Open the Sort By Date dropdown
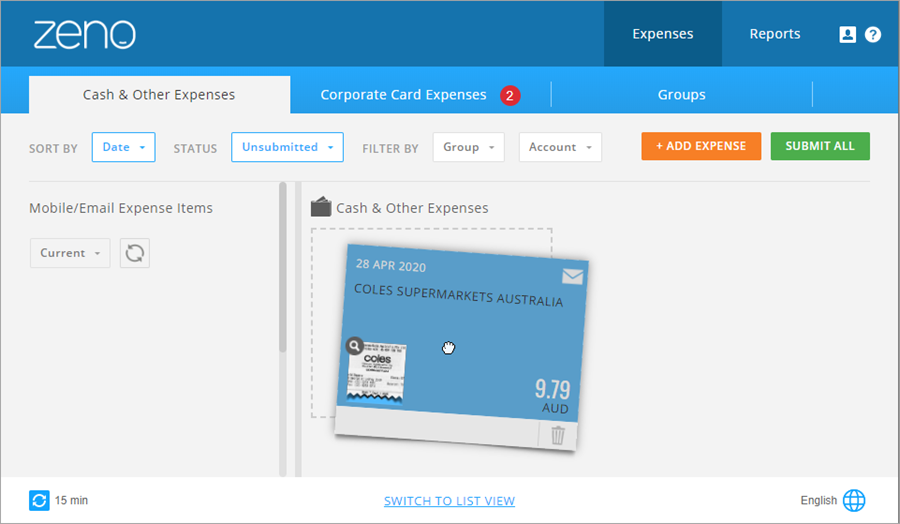This screenshot has height=524, width=900. 123,147
